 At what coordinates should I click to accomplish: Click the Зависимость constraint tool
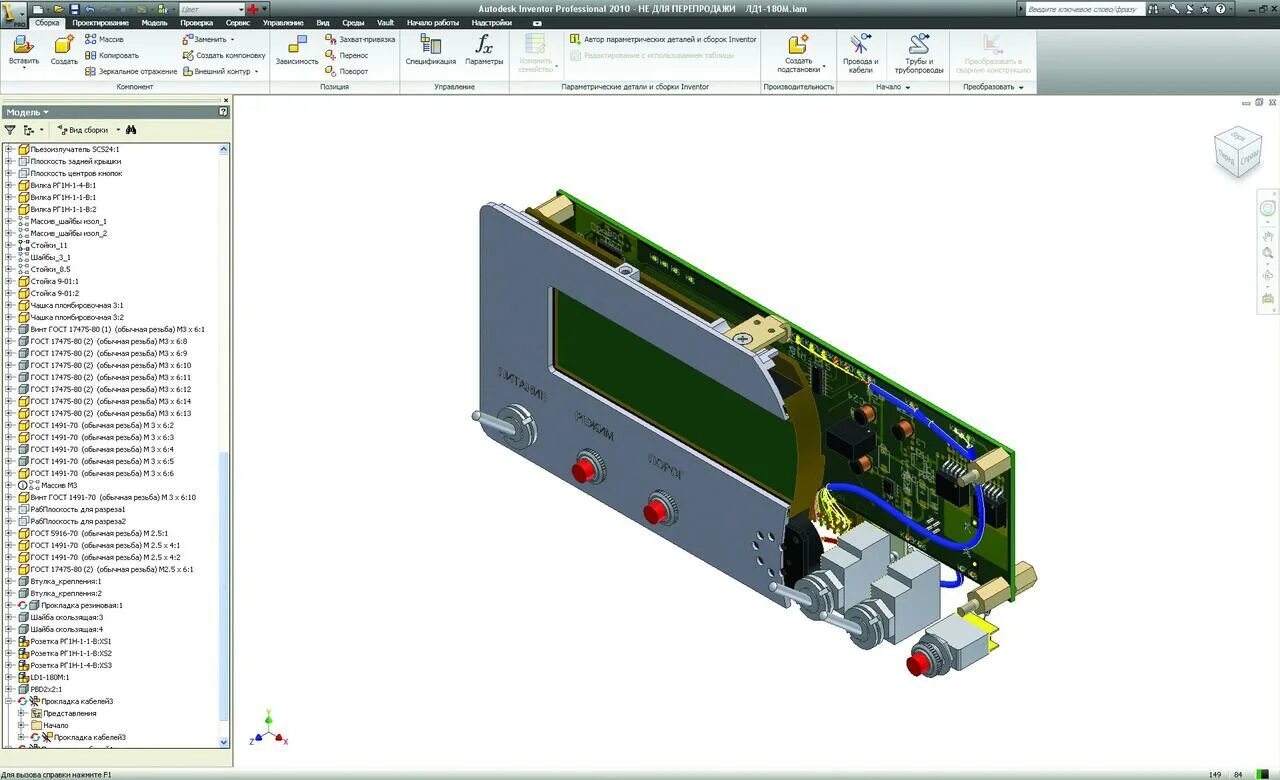(297, 50)
